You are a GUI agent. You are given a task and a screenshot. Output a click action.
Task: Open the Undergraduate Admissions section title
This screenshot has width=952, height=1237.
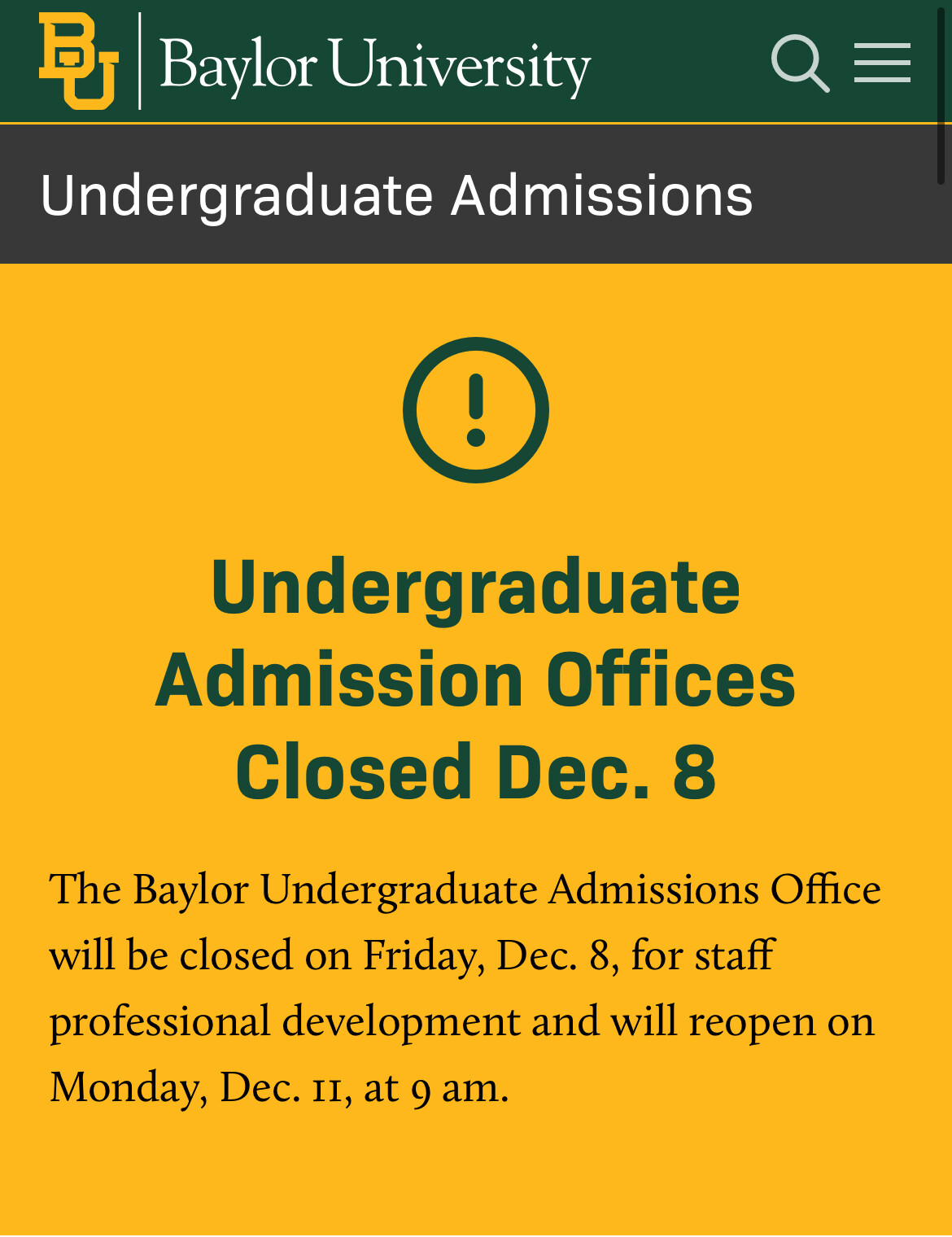point(396,195)
